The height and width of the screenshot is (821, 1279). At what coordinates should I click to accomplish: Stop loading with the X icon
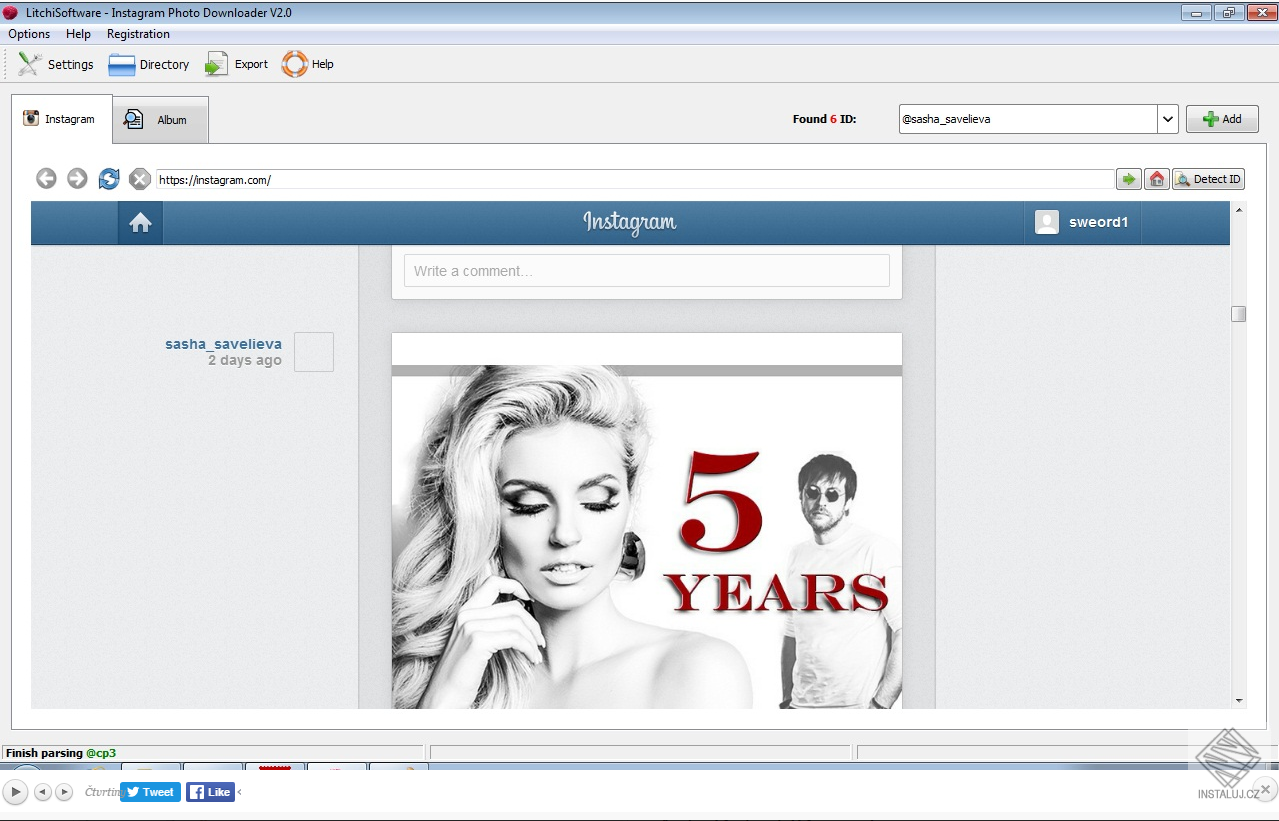pos(139,179)
